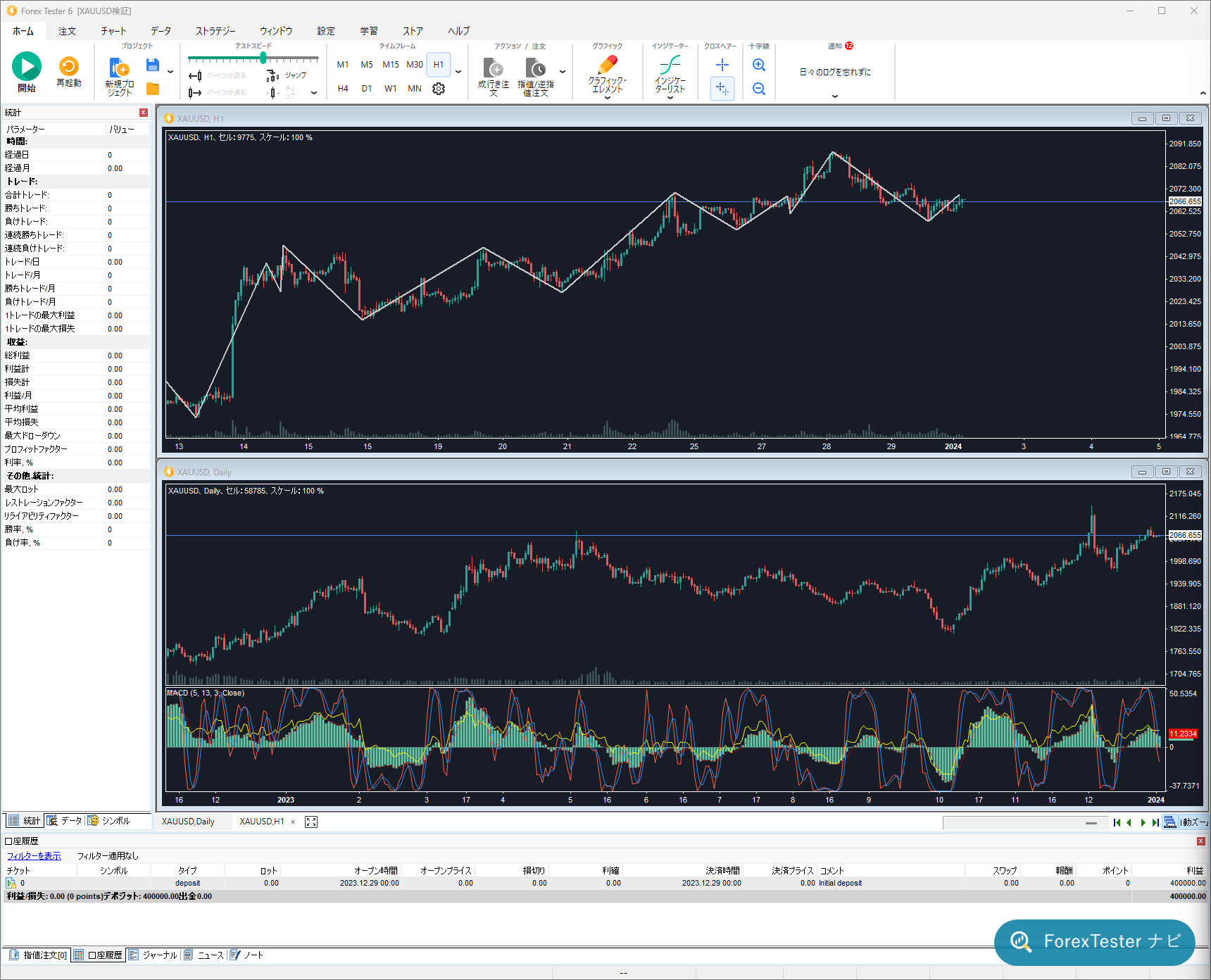The height and width of the screenshot is (980, 1211).
Task: Open the ForexTester ナビ button
Action: 1095,941
